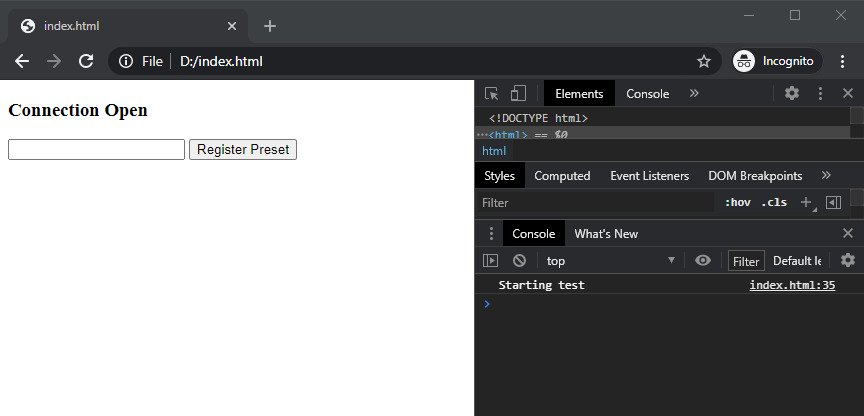Switch to the top Console panel tab
The height and width of the screenshot is (416, 864).
pyautogui.click(x=647, y=94)
